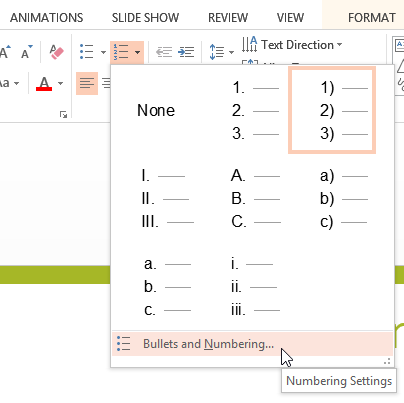This screenshot has height=403, width=404.
Task: Switch to the SLIDE SHOW tab
Action: point(145,17)
